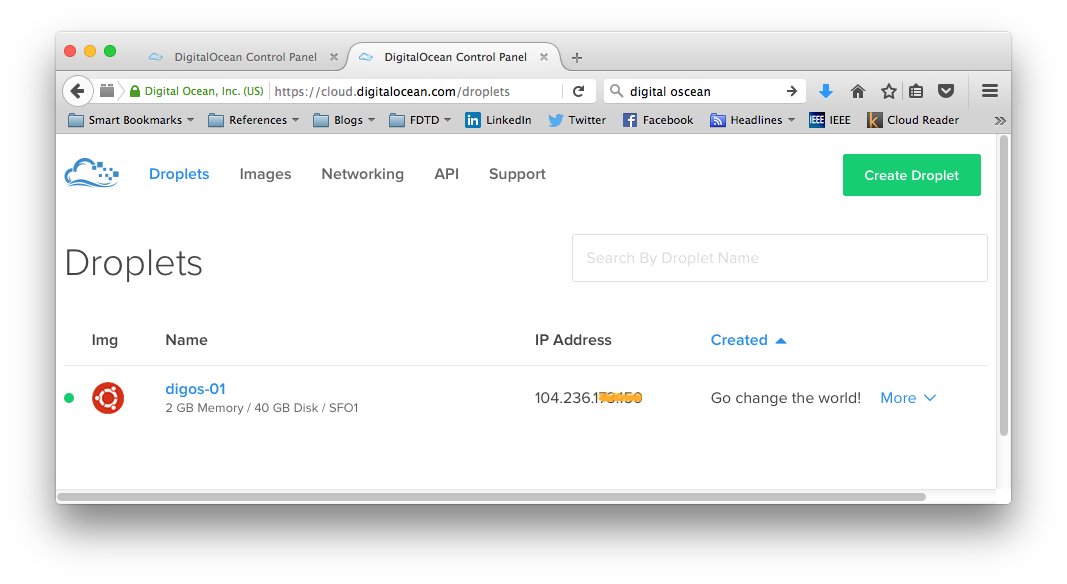Open the Twitter bookmark
Image resolution: width=1067 pixels, height=584 pixels.
pos(577,120)
